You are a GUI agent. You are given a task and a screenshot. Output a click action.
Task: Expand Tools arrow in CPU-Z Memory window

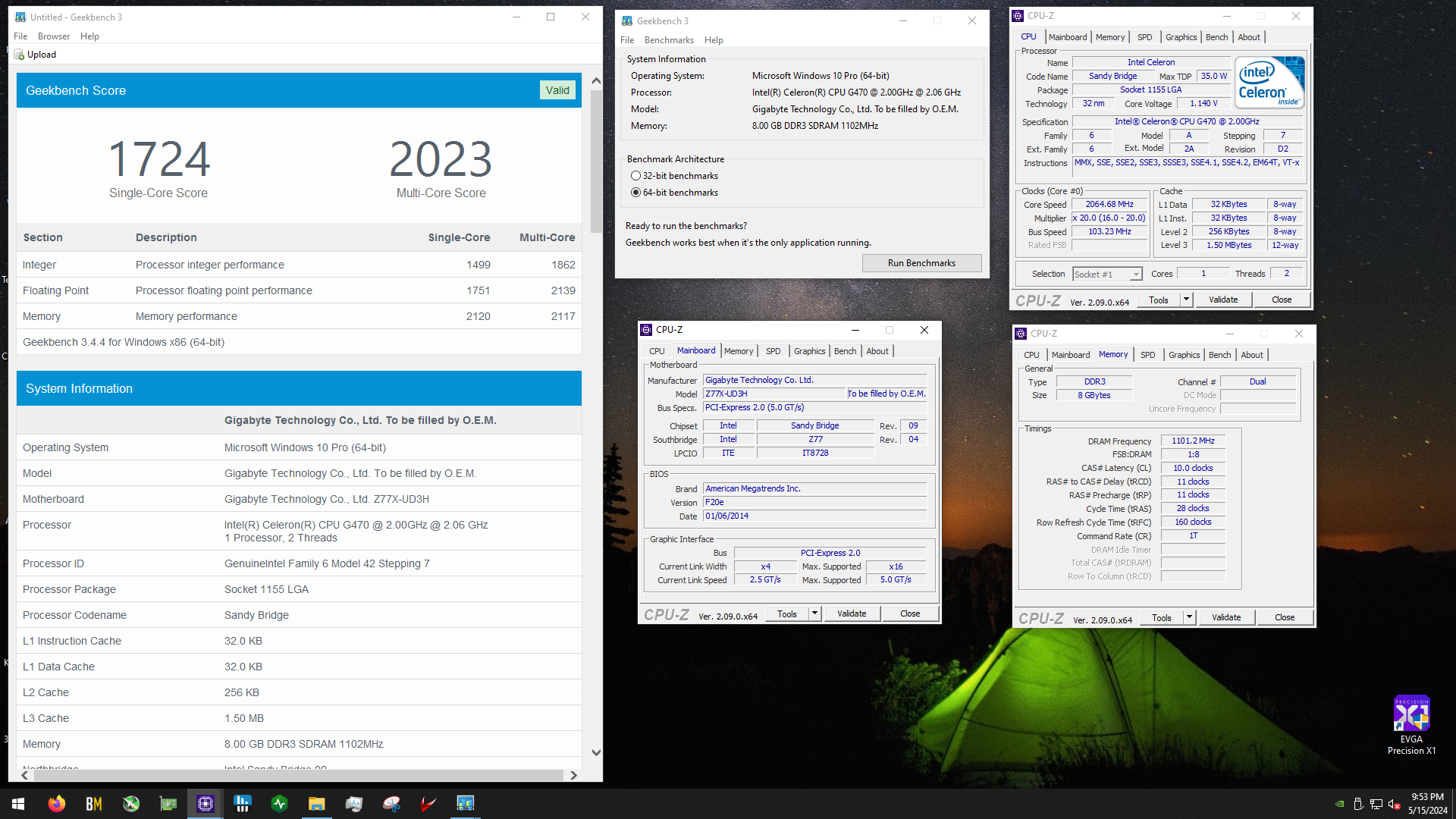(1190, 617)
